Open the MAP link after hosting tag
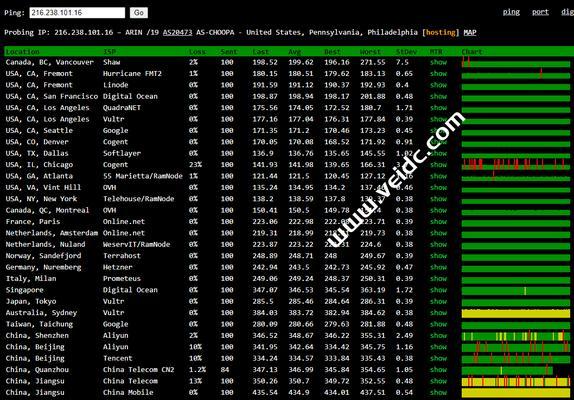The width and height of the screenshot is (574, 400). tap(470, 32)
